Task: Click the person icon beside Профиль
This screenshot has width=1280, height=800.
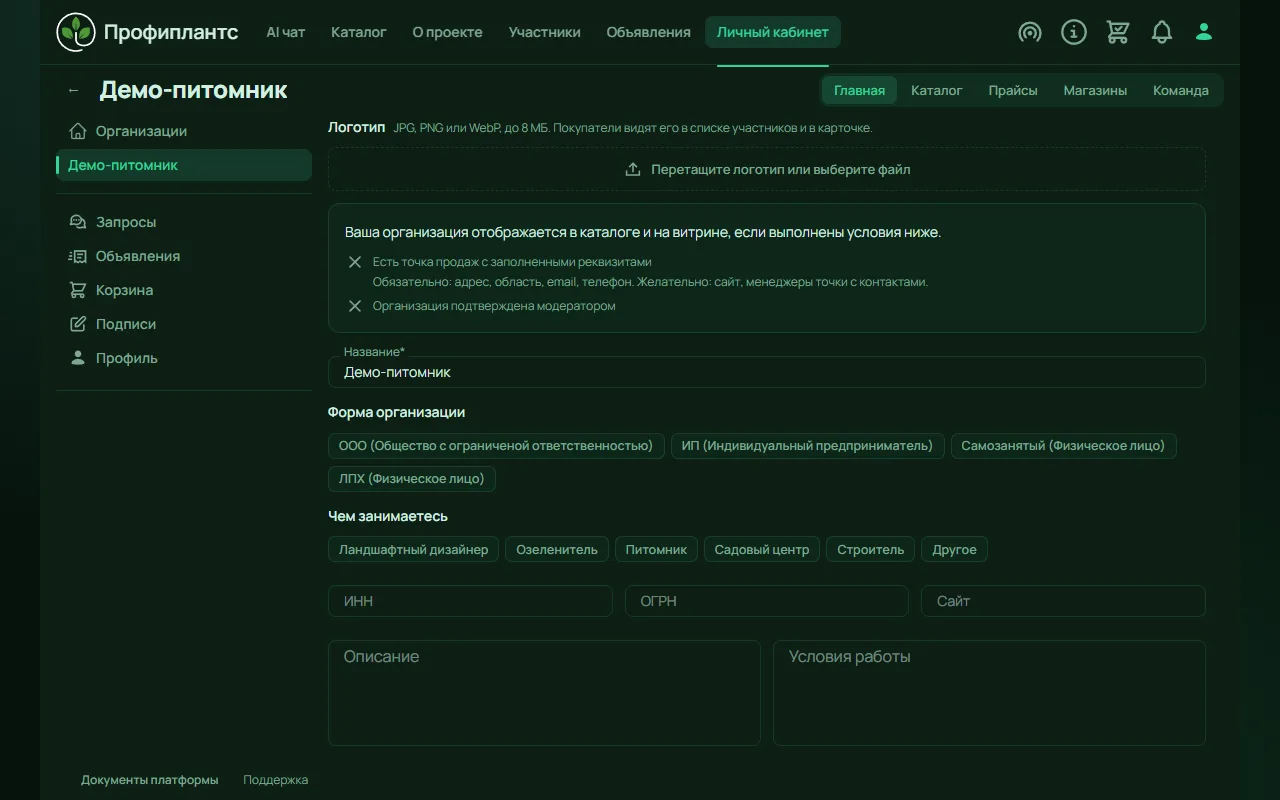Action: (x=77, y=358)
